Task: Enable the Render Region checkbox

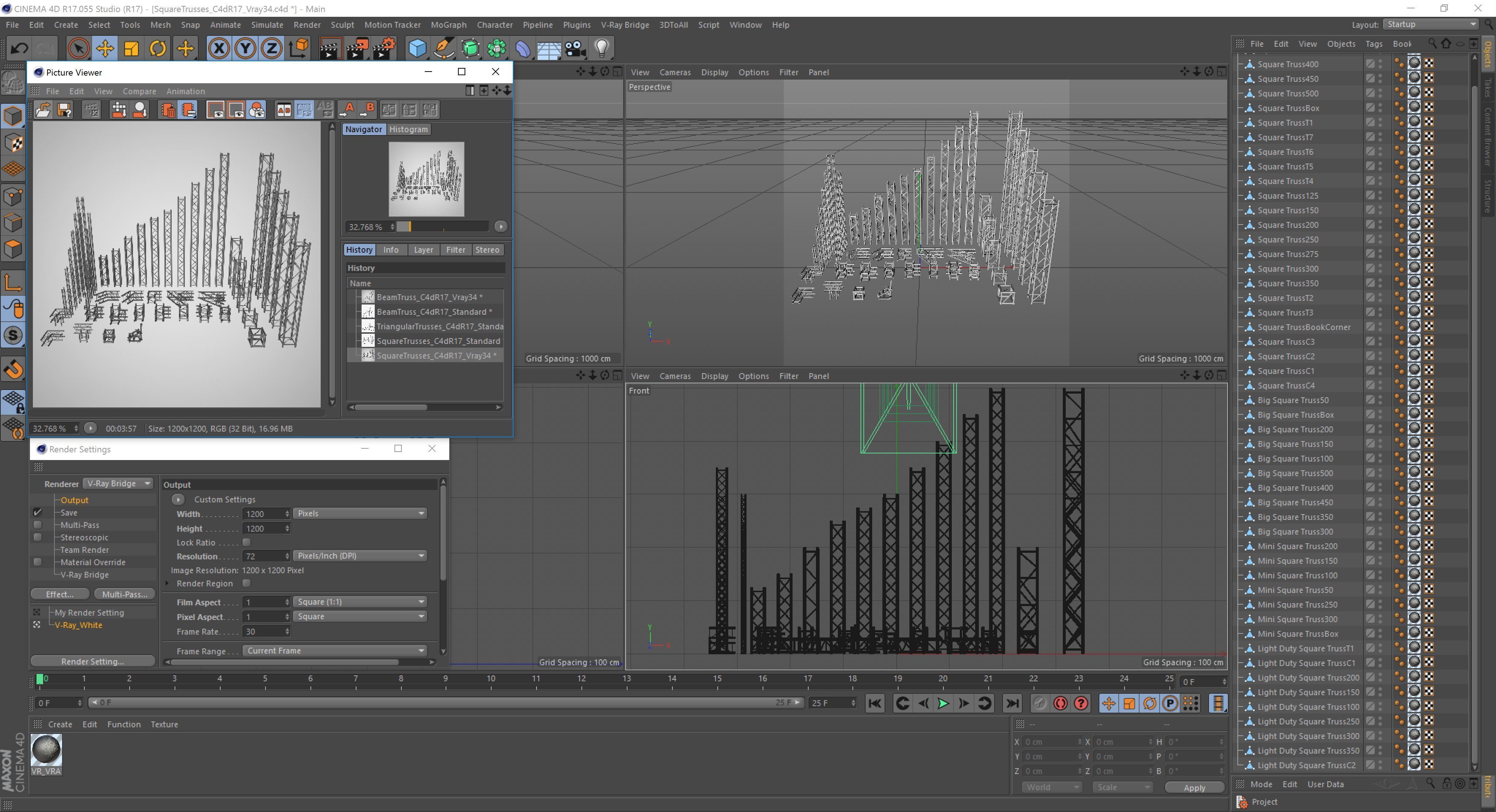Action: [x=246, y=583]
